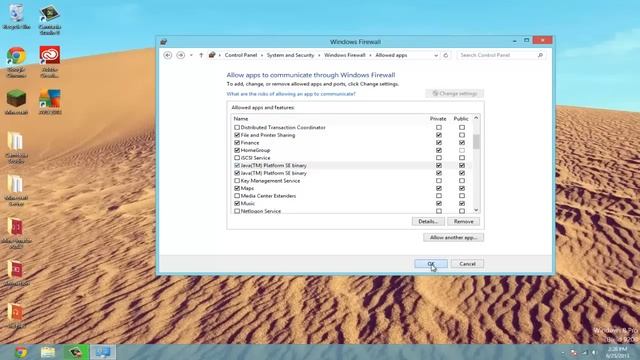Enable File and Printer Sharing Public checkbox
Viewport: 640px width, 360px height.
tap(462, 135)
